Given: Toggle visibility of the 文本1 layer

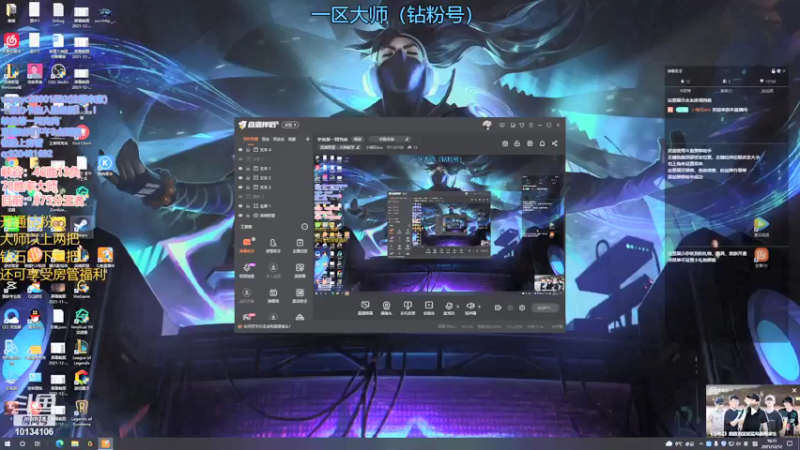Looking at the screenshot, I should 240,168.
